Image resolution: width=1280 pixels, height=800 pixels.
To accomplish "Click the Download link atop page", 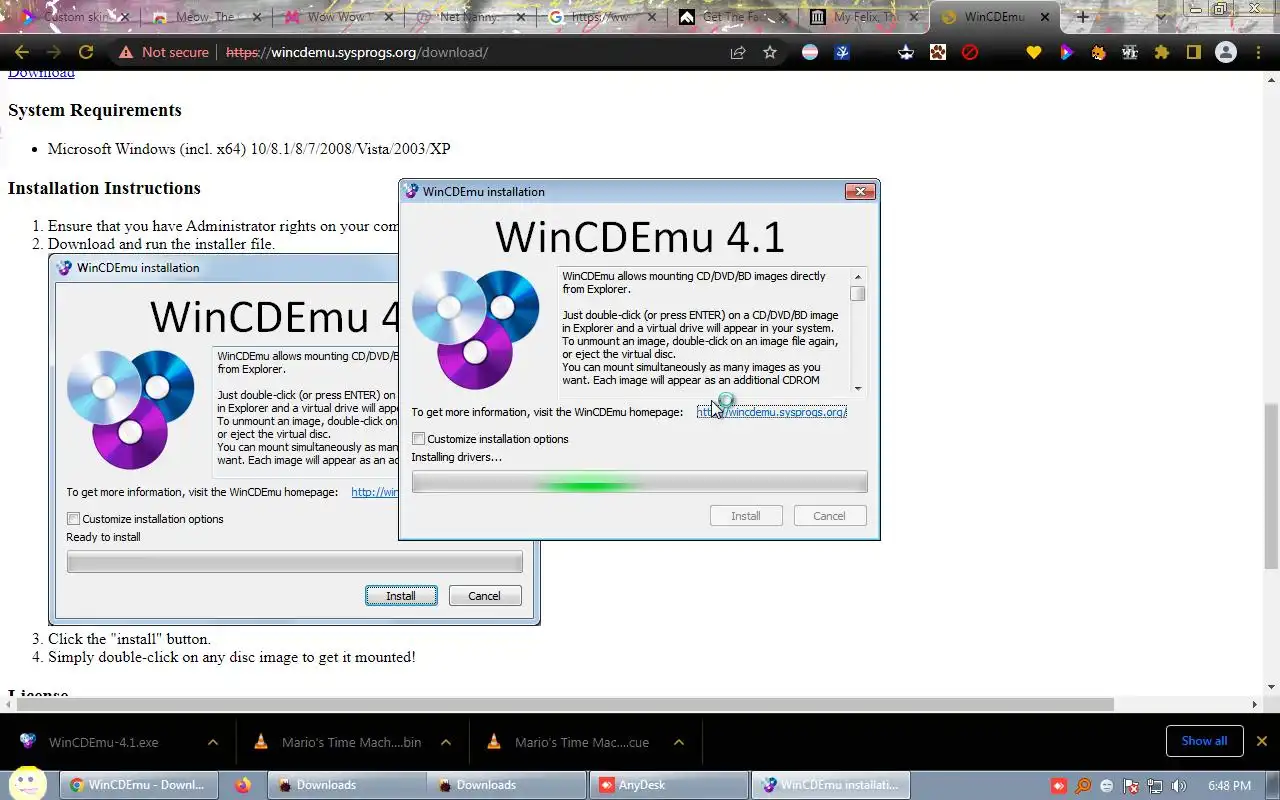I will click(41, 73).
